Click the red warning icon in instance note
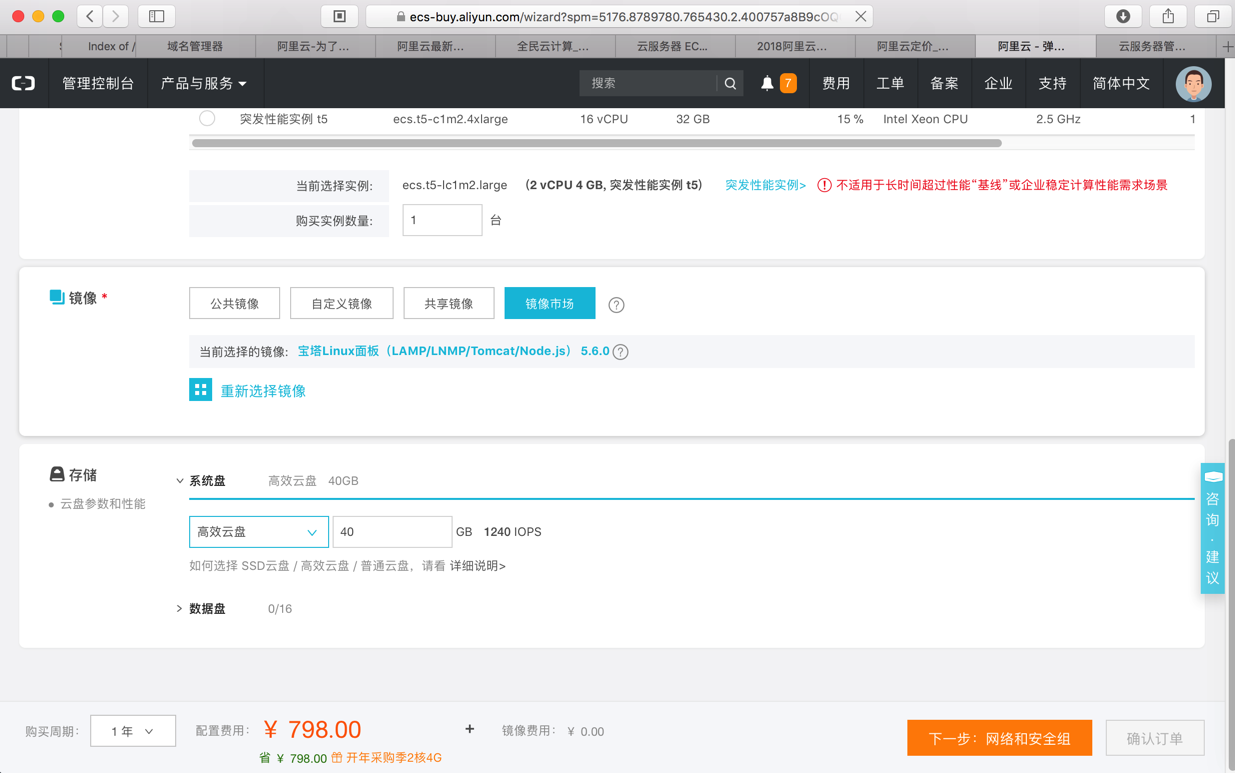1235x773 pixels. pyautogui.click(x=824, y=185)
